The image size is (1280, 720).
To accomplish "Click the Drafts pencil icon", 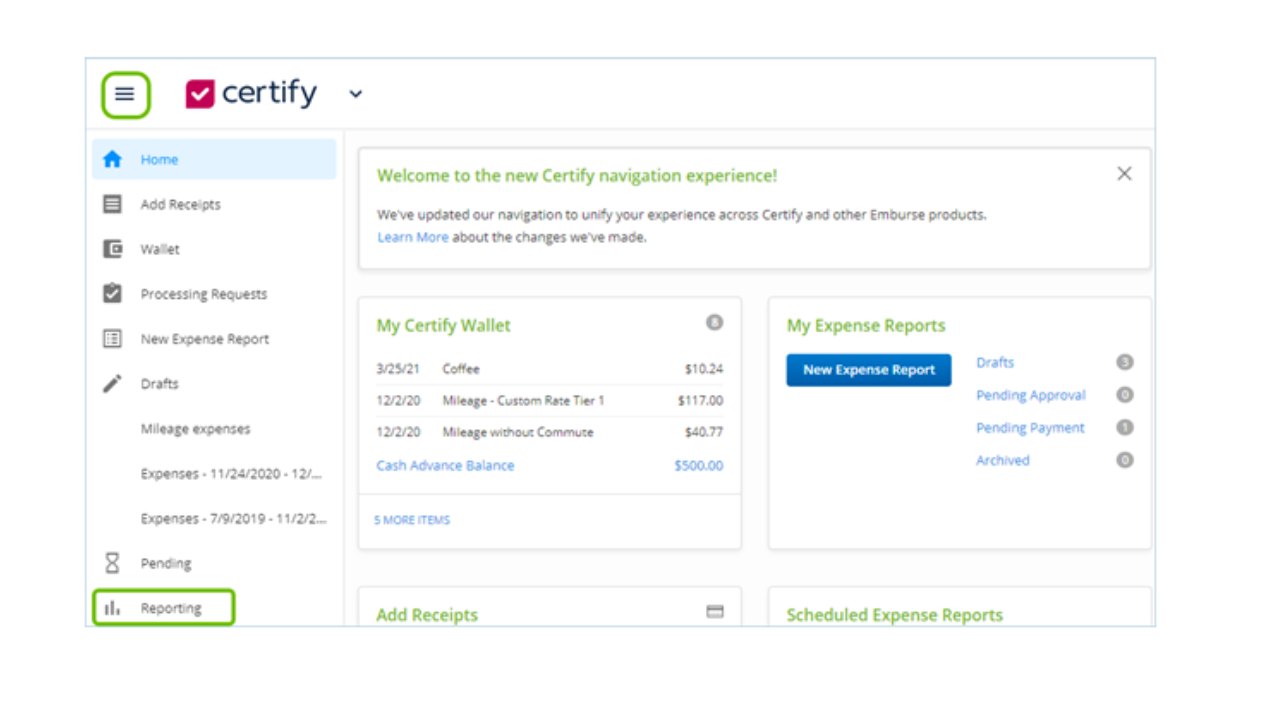I will [x=113, y=384].
